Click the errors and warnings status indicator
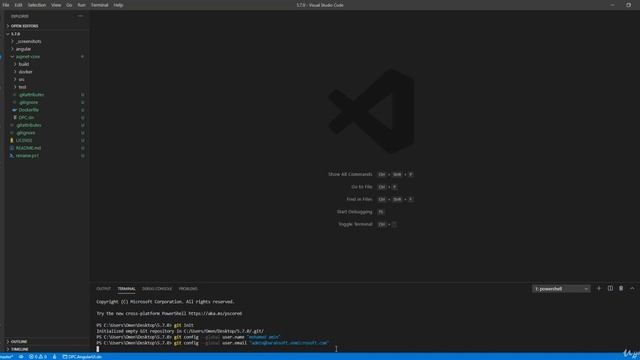Viewport: 640px width, 360px height. [x=38, y=357]
